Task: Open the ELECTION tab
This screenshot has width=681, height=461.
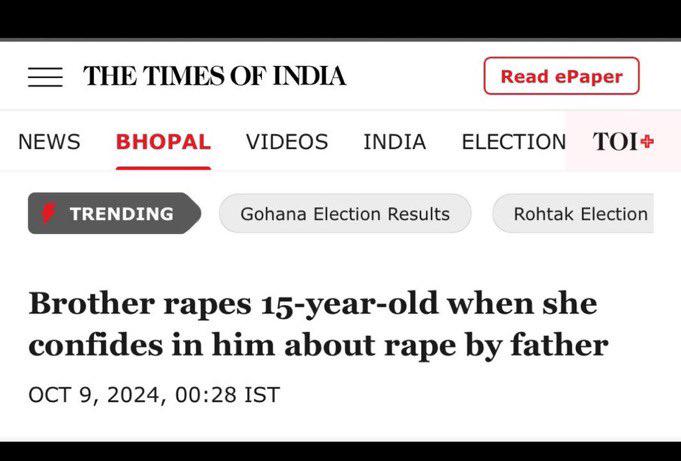Action: pyautogui.click(x=513, y=142)
